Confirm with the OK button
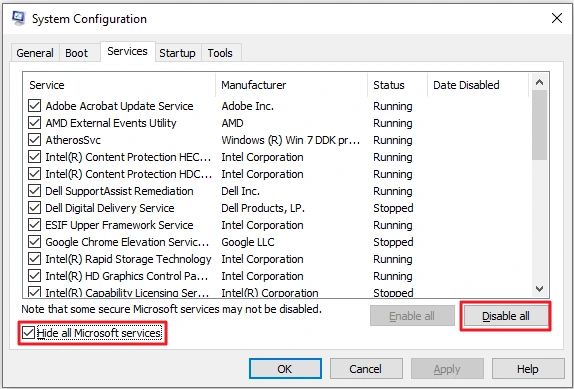 click(285, 369)
